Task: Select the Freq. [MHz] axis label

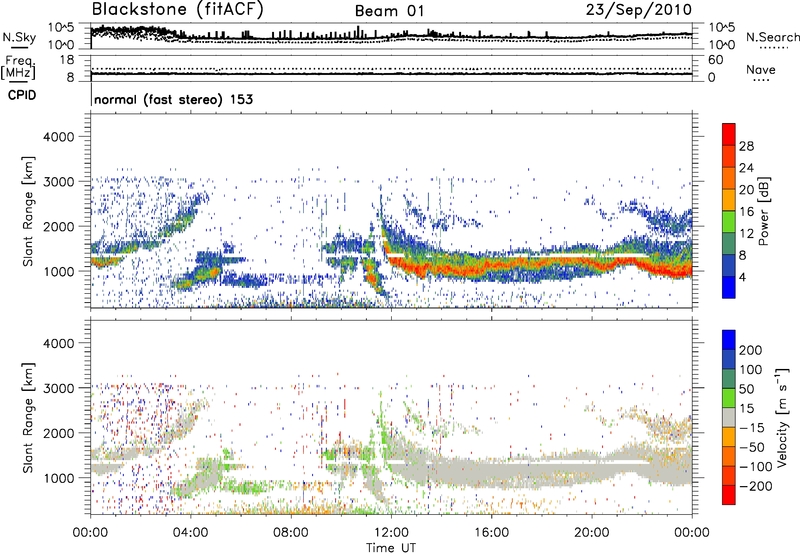Action: tap(18, 67)
